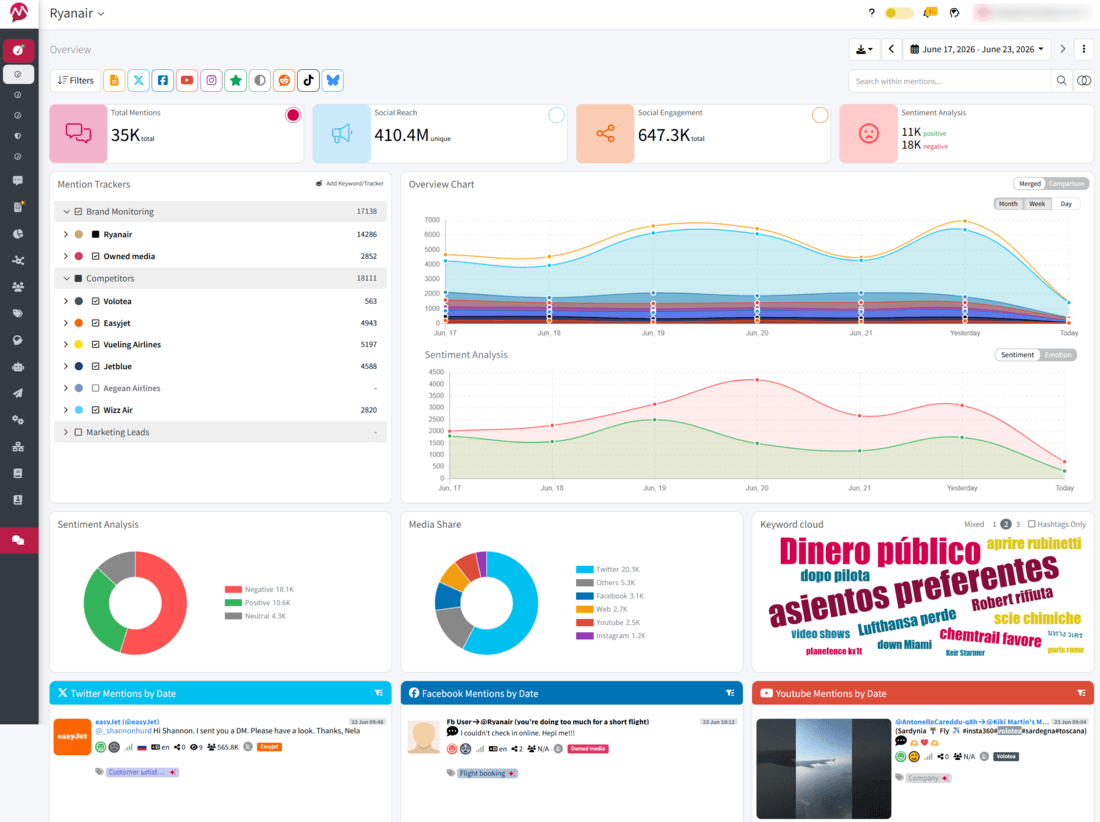Viewport: 1100px width, 822px height.
Task: Click the Flight booking tag
Action: tap(488, 773)
